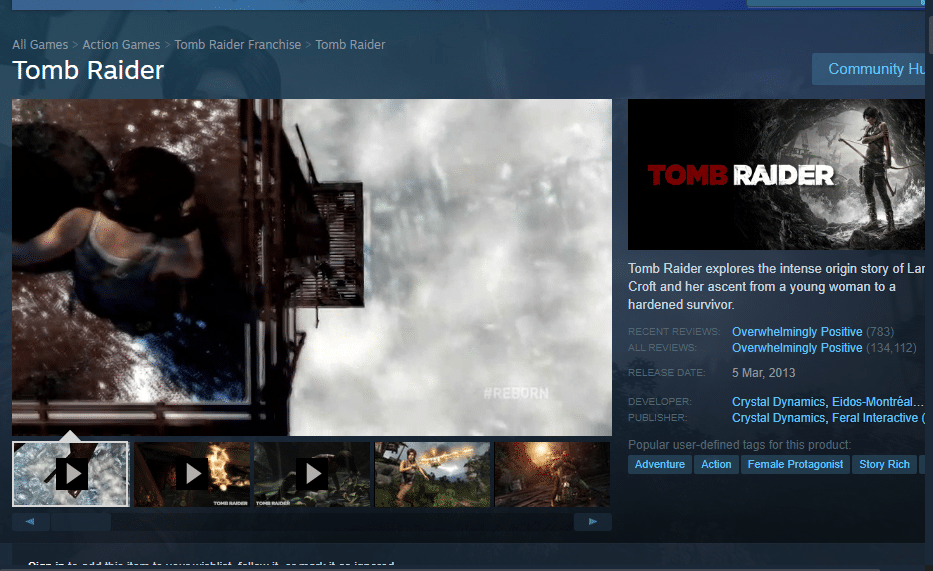
Task: Click the release date 5 Mar, 2013
Action: (x=763, y=373)
